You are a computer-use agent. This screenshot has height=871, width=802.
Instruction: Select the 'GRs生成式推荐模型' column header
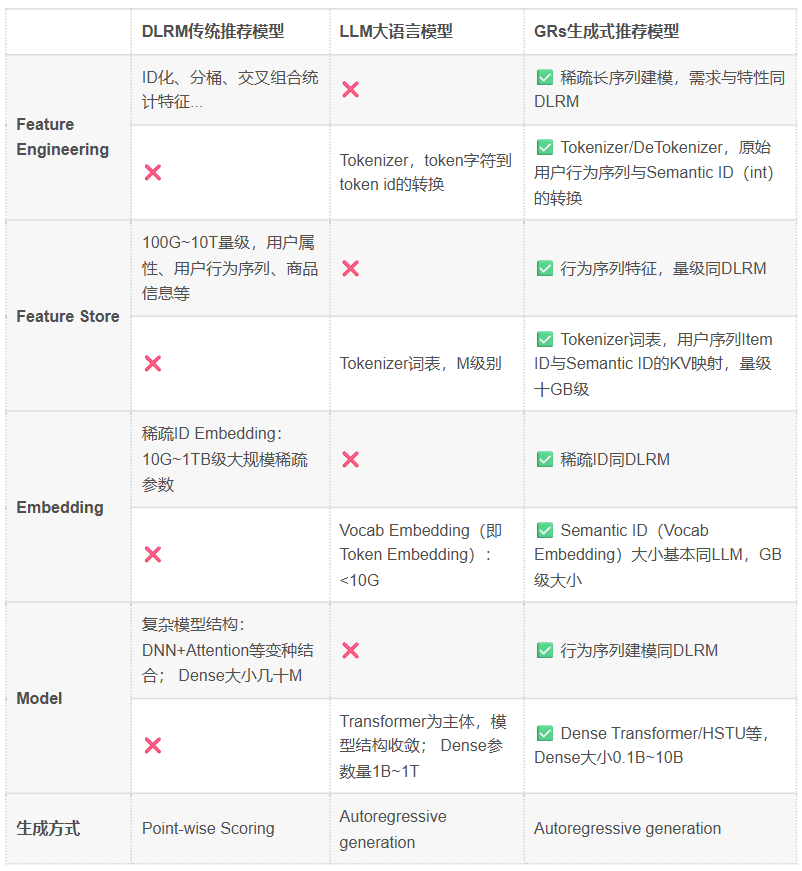[x=606, y=32]
